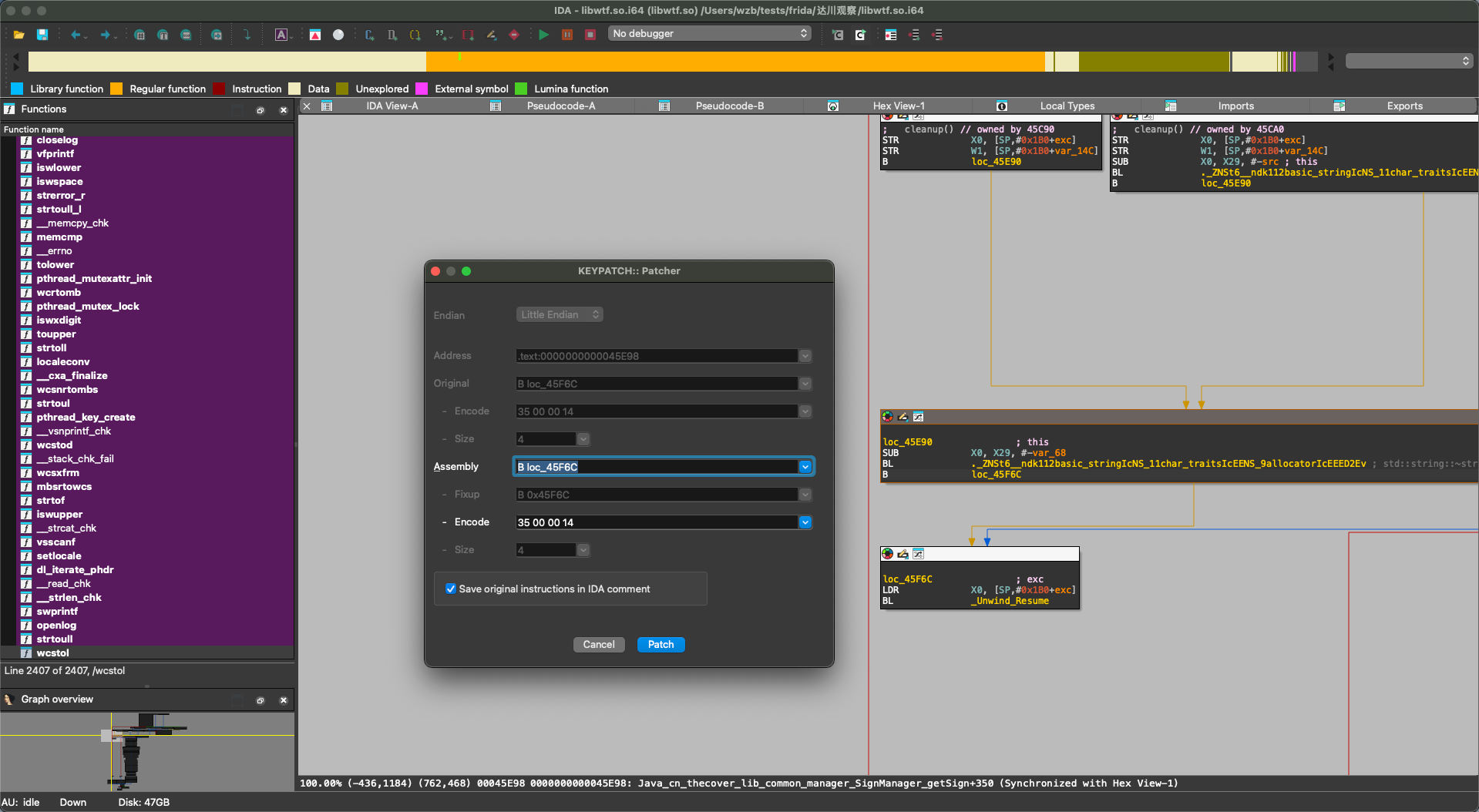Float the Functions panel with its undock icon

click(261, 110)
